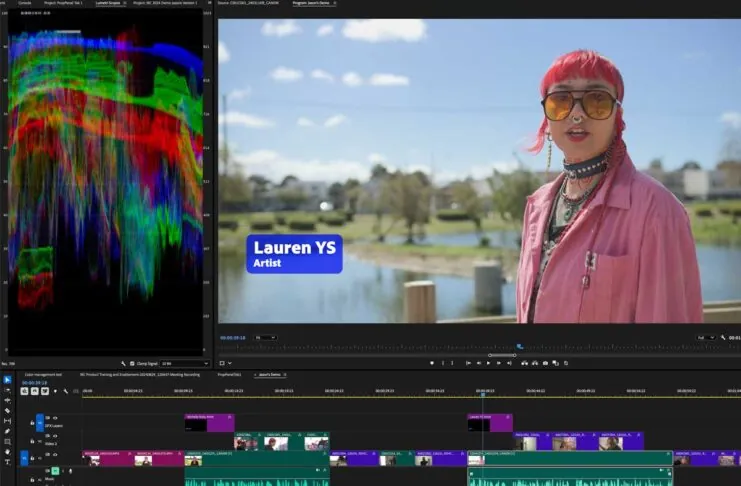Viewport: 741px width, 486px height.
Task: Select the Type tool in toolbar
Action: [7, 462]
